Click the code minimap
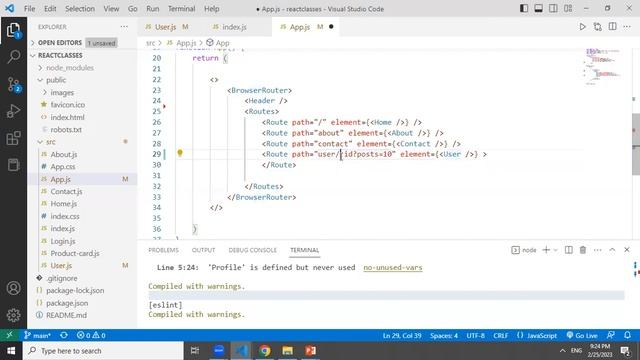This screenshot has width=640, height=360. (x=603, y=66)
